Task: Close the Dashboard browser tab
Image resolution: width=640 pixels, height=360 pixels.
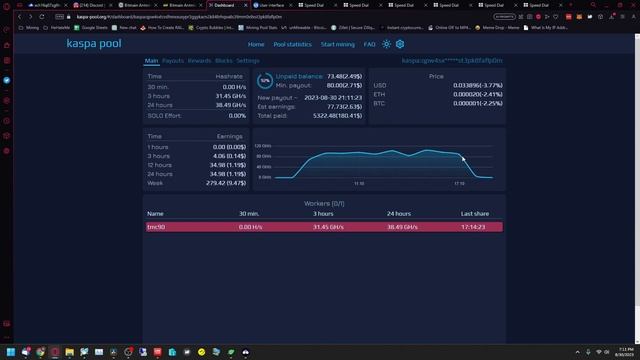Action: (x=246, y=5)
